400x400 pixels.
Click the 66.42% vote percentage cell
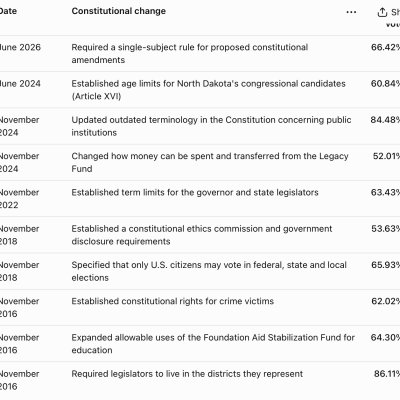385,47
